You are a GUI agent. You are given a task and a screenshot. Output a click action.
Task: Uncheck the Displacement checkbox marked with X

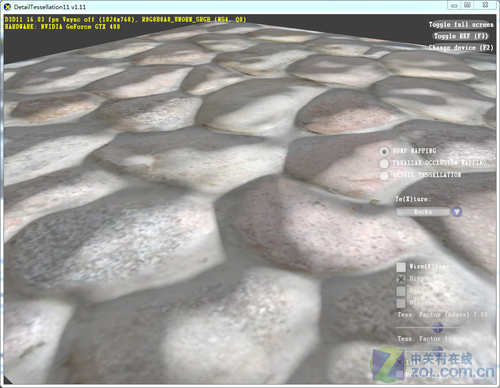(x=401, y=279)
